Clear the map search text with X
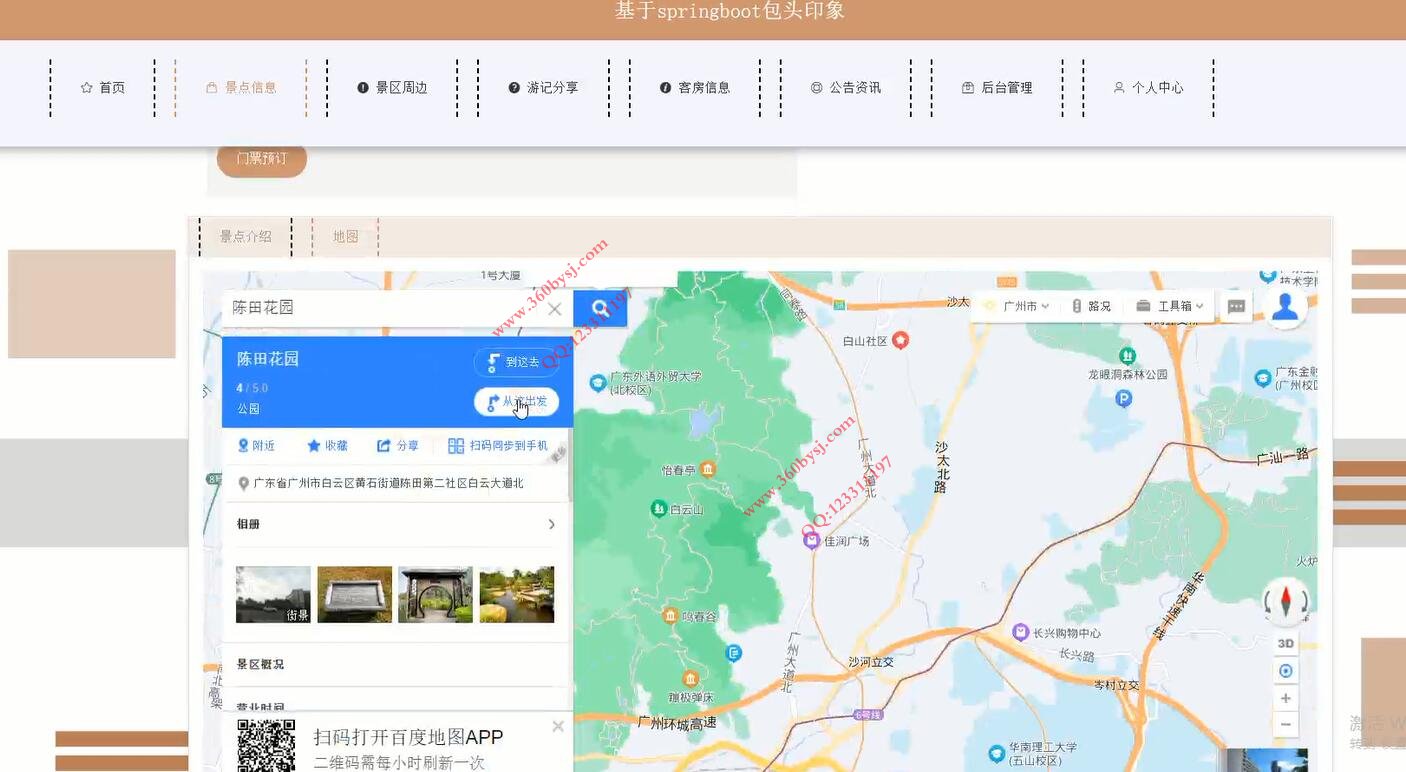This screenshot has height=772, width=1406. coord(555,309)
